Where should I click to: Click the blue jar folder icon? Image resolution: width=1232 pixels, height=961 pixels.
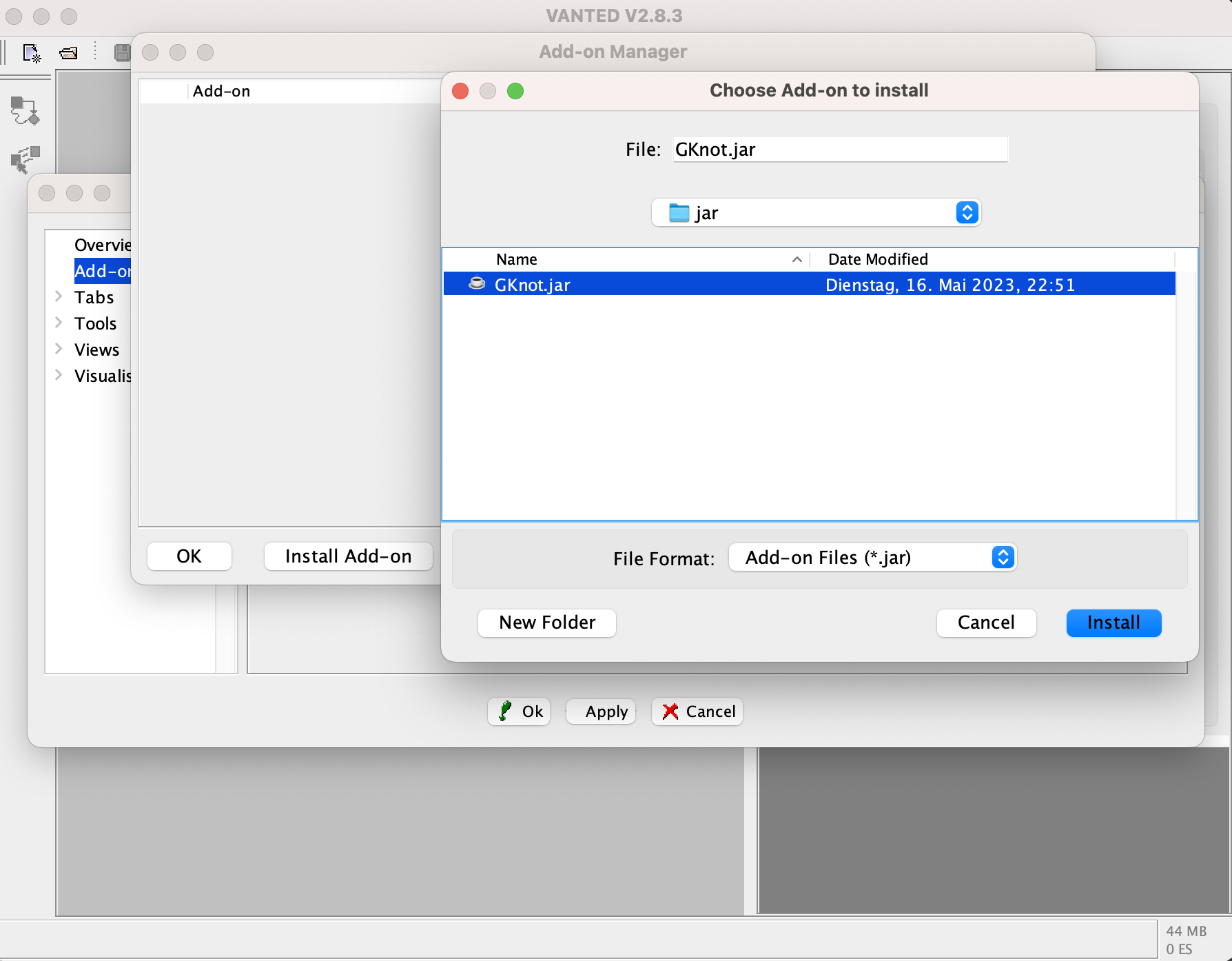click(x=679, y=213)
